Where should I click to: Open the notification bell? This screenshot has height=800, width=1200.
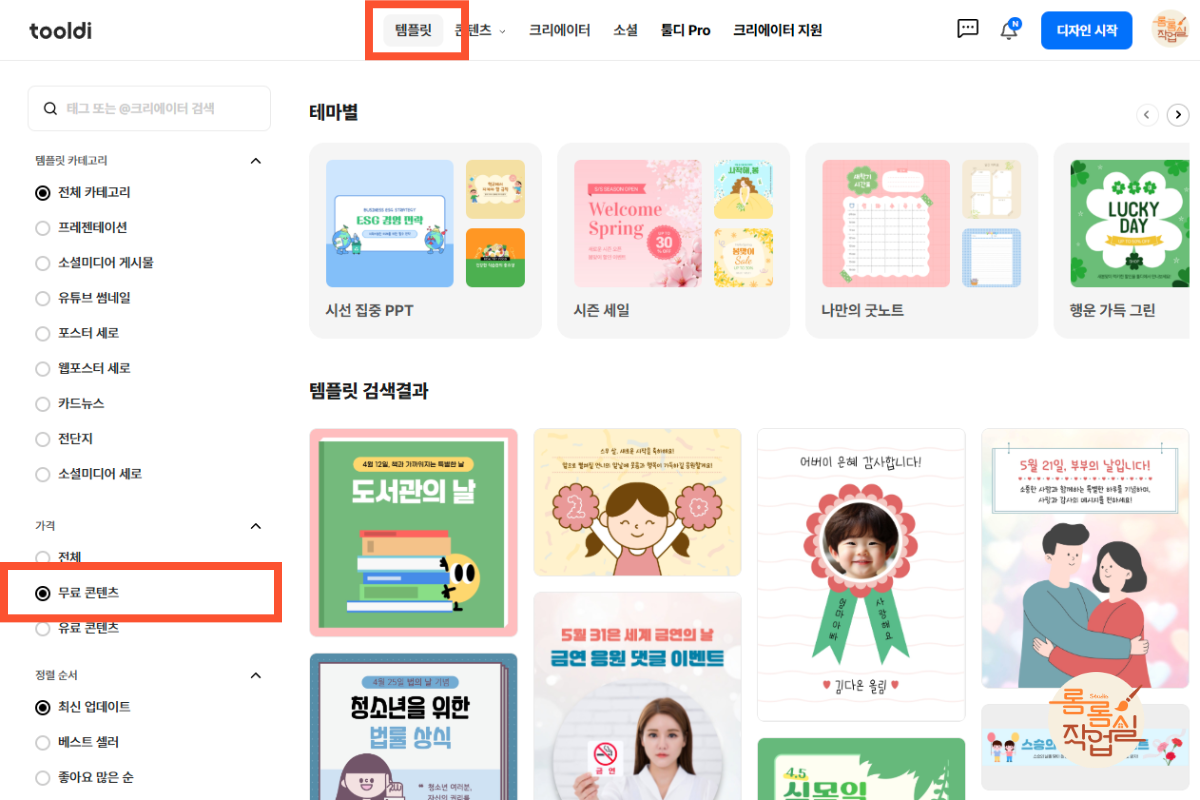pyautogui.click(x=1009, y=29)
